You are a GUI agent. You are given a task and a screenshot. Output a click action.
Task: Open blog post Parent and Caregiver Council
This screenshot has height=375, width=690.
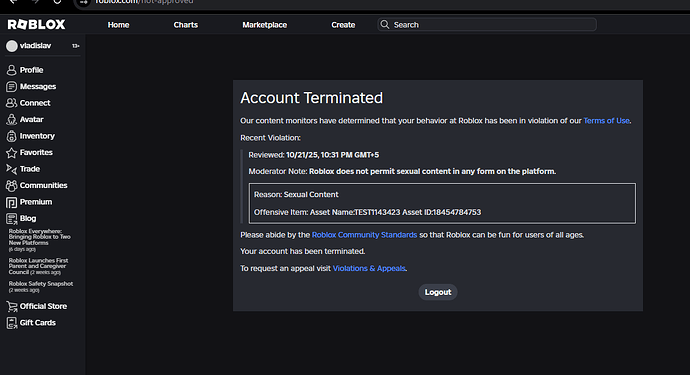tap(38, 266)
